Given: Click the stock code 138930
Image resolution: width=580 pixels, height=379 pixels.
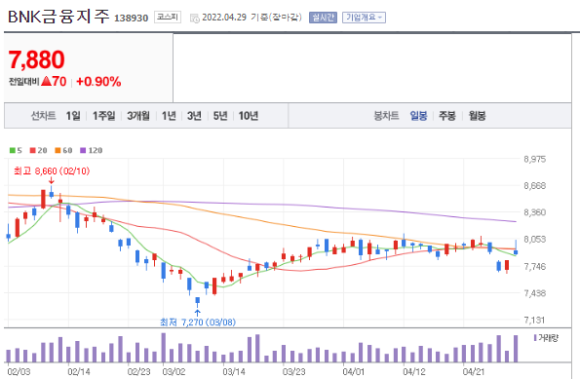Looking at the screenshot, I should tap(131, 18).
